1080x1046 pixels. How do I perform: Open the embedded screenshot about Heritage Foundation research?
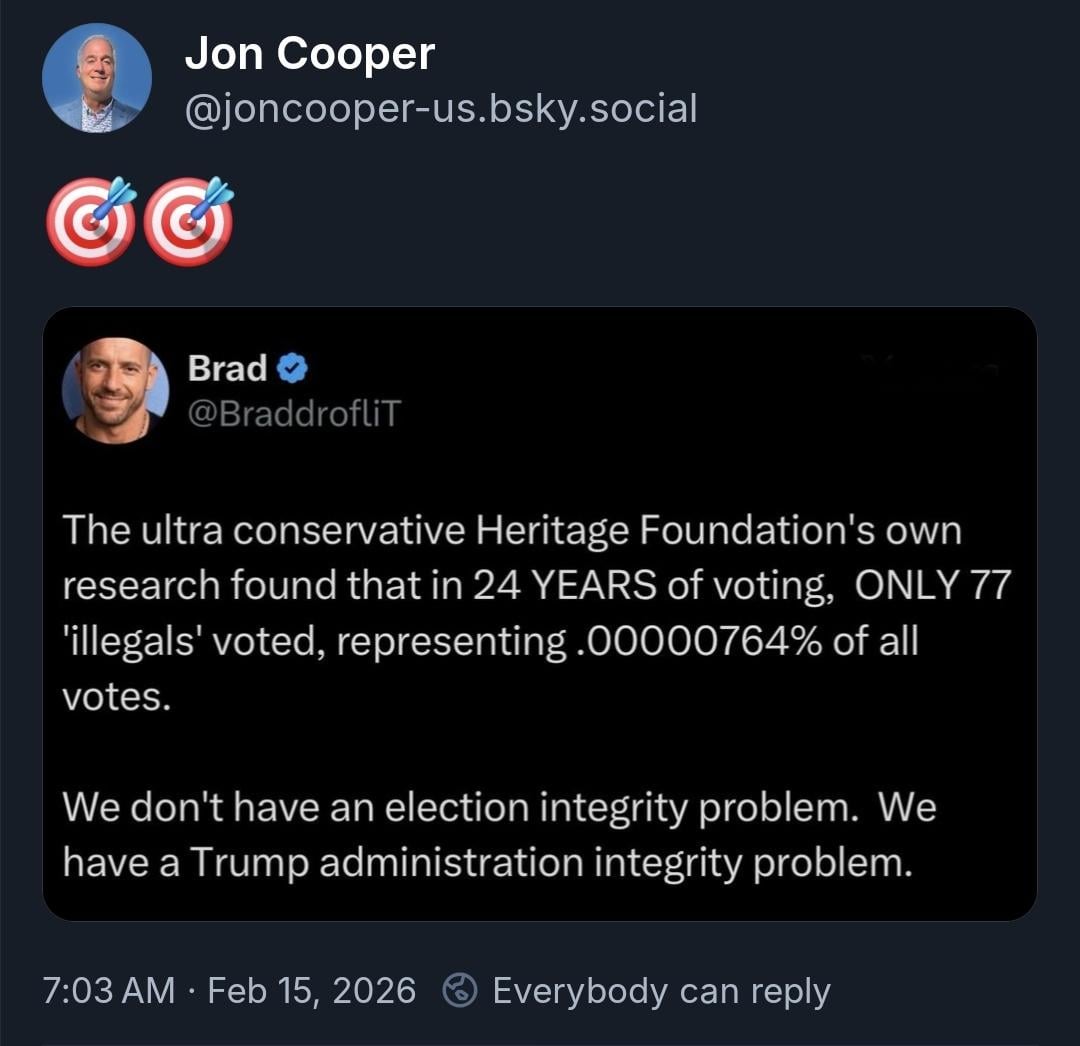point(539,613)
